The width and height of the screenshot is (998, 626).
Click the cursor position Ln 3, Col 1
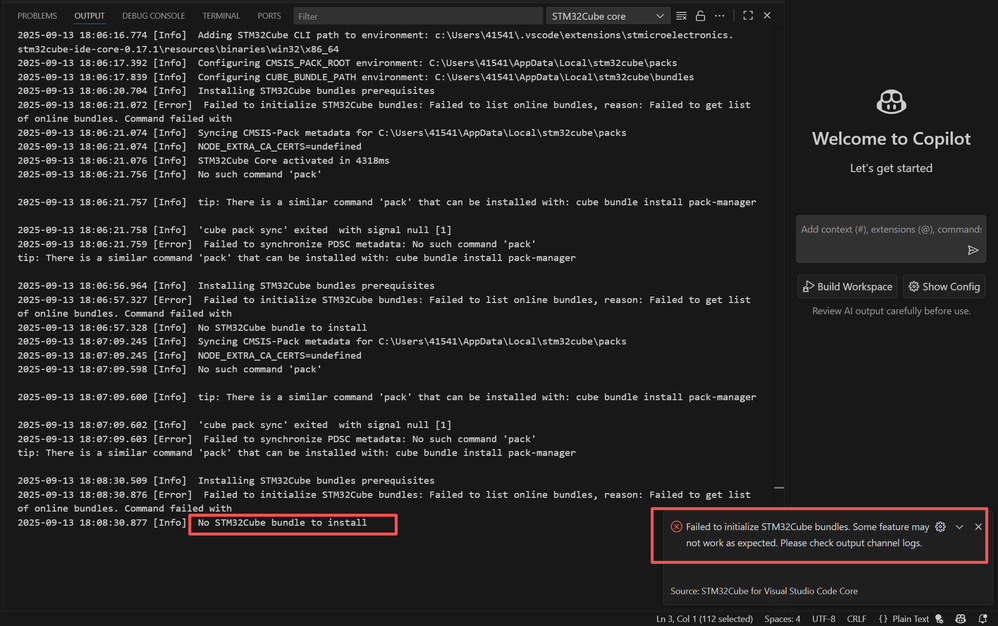705,619
